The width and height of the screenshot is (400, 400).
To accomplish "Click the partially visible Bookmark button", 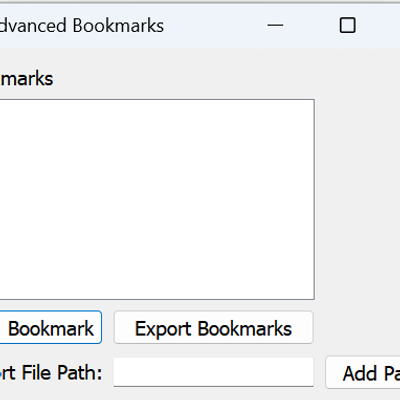I will [51, 327].
